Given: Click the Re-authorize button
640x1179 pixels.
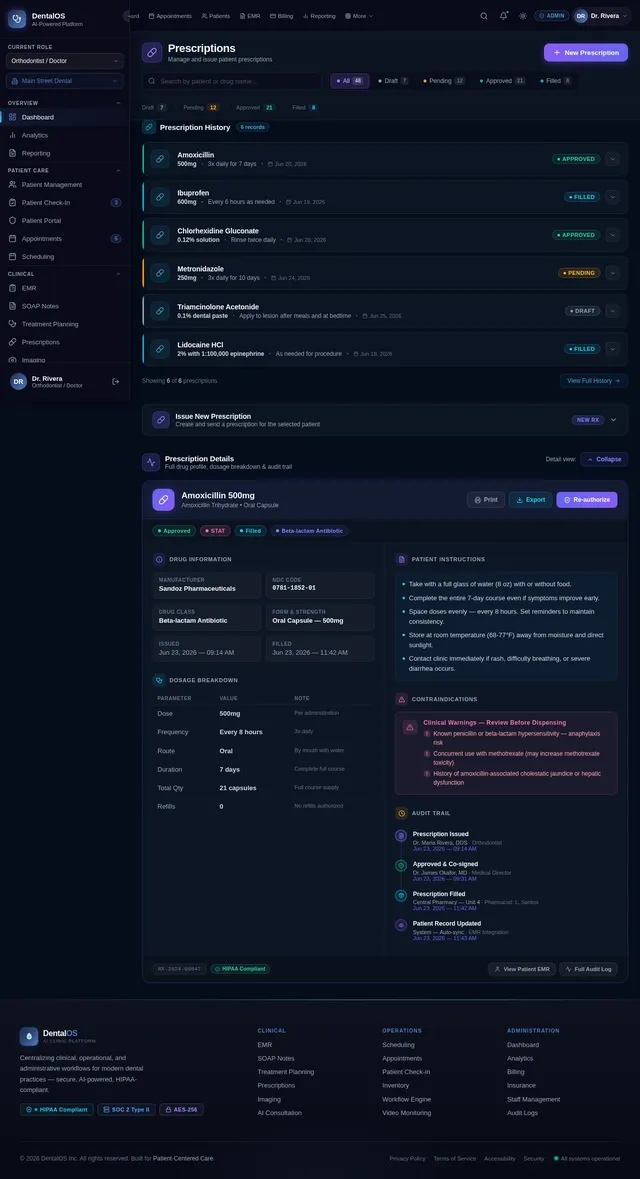Looking at the screenshot, I should 587,499.
